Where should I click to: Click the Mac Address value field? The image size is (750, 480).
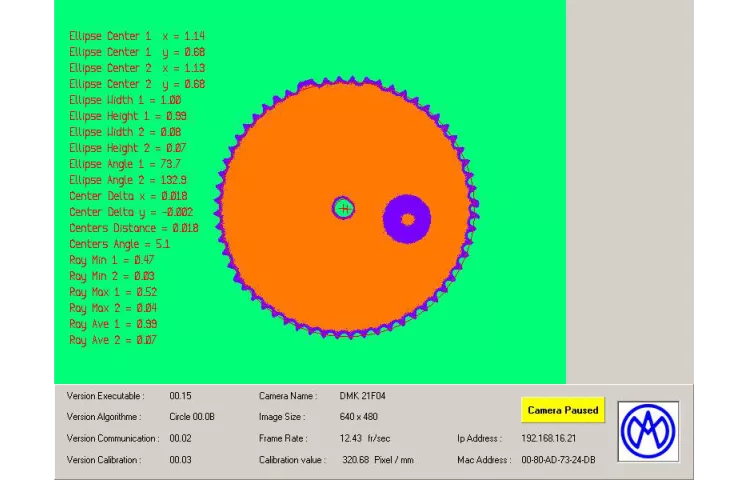pyautogui.click(x=558, y=460)
